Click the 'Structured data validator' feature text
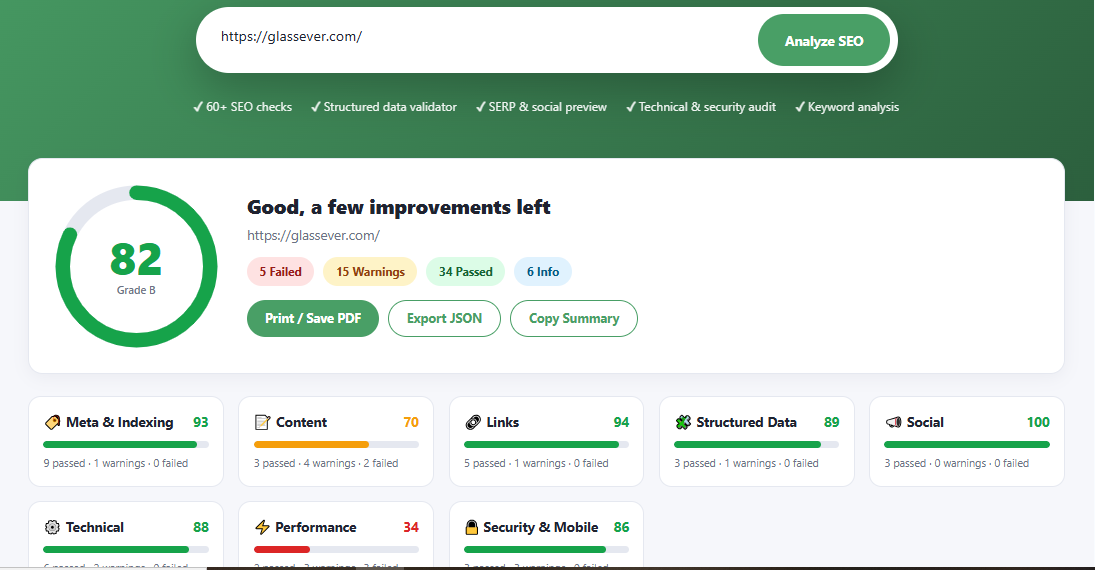The height and width of the screenshot is (570, 1095). [x=384, y=107]
